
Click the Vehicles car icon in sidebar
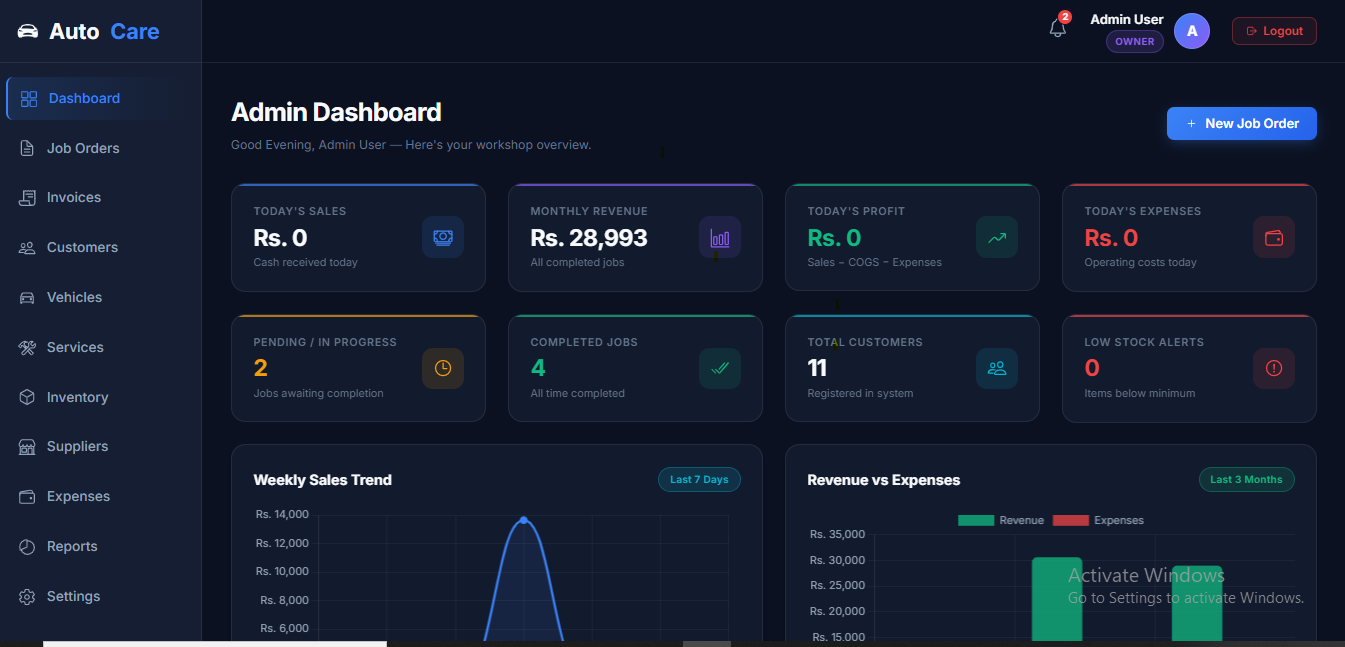[x=28, y=297]
